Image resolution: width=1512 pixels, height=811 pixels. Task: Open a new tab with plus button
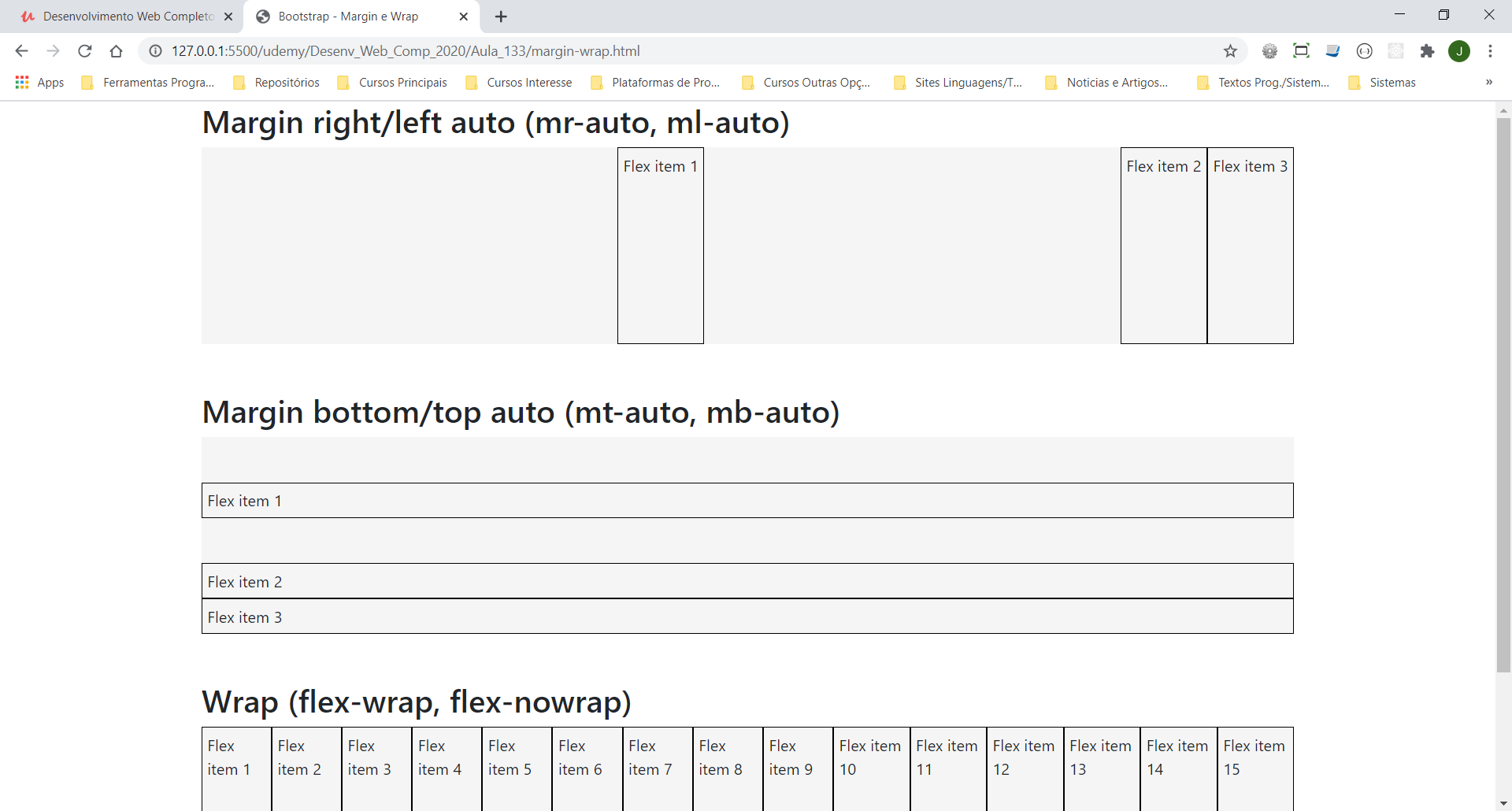[x=501, y=17]
